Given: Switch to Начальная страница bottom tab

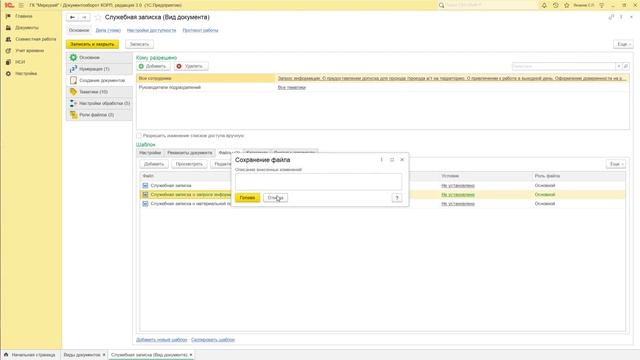Looking at the screenshot, I should (x=30, y=355).
